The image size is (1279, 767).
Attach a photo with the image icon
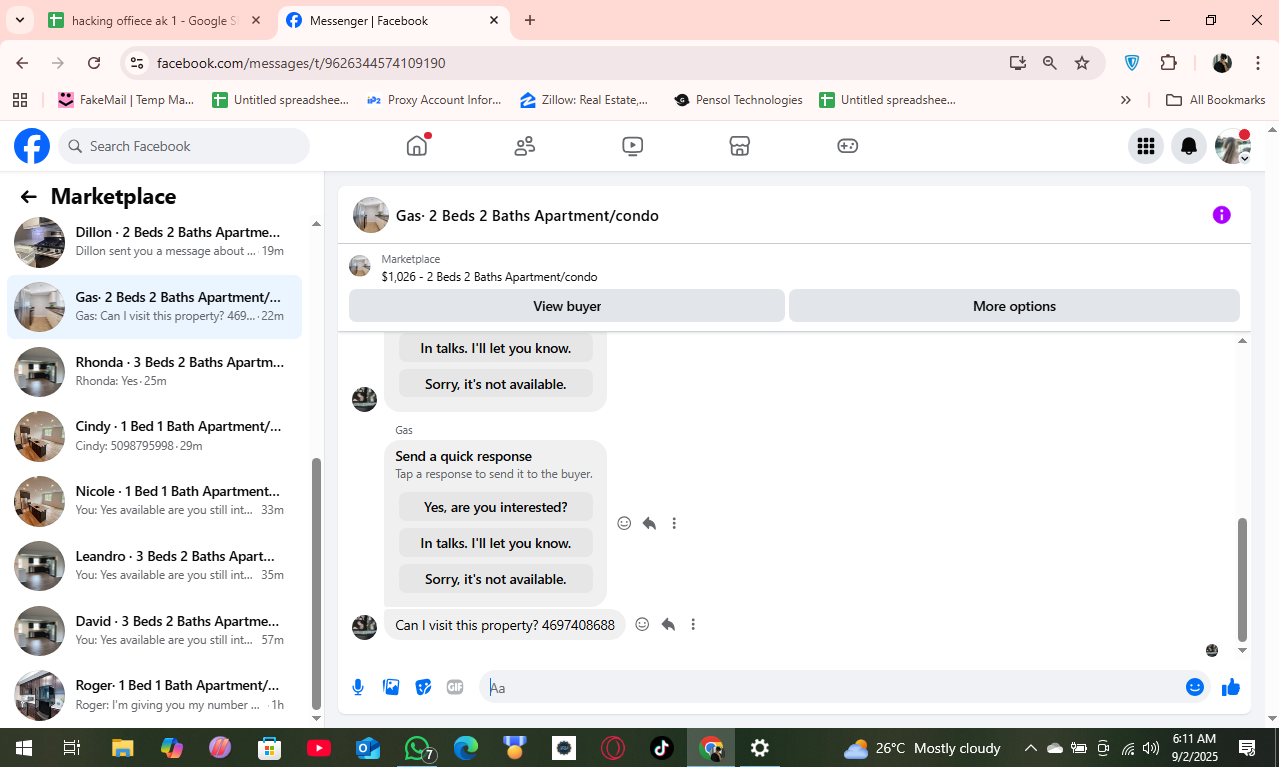tap(391, 687)
